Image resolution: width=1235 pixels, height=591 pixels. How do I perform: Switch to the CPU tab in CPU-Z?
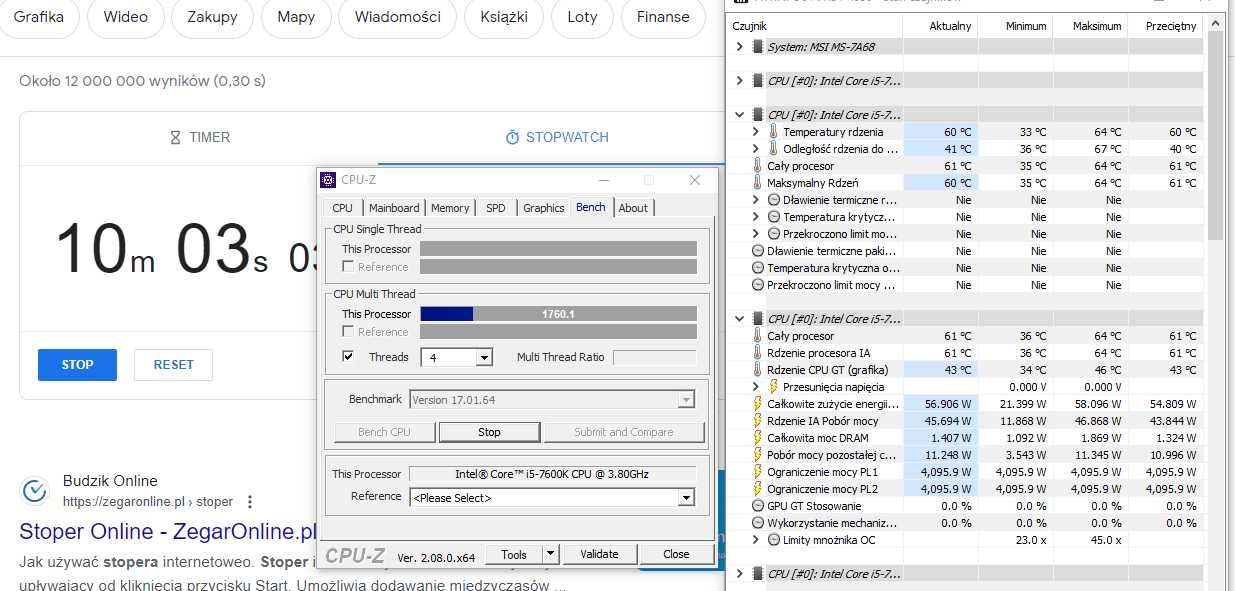343,208
